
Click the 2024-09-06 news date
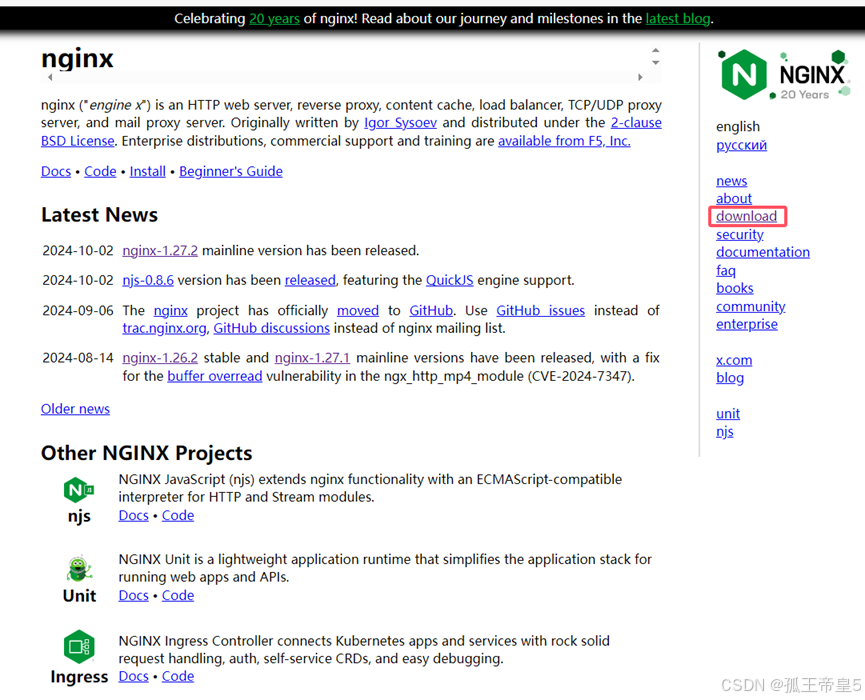(78, 311)
